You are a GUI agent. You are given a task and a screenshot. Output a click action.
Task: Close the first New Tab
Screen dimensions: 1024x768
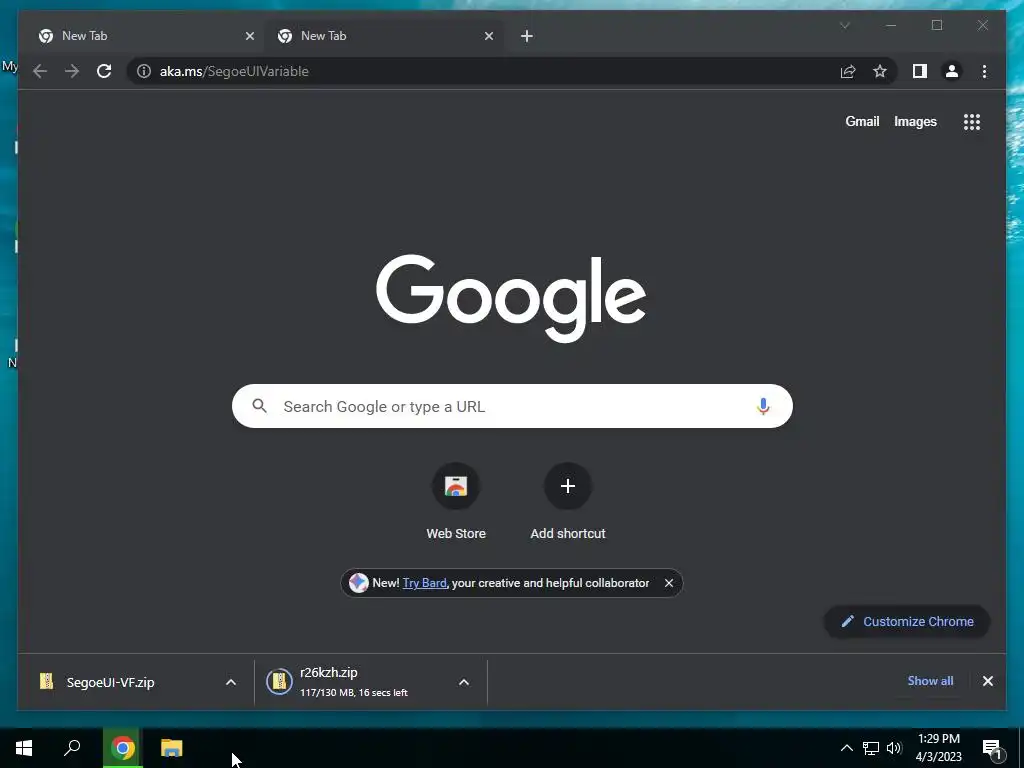(x=249, y=36)
